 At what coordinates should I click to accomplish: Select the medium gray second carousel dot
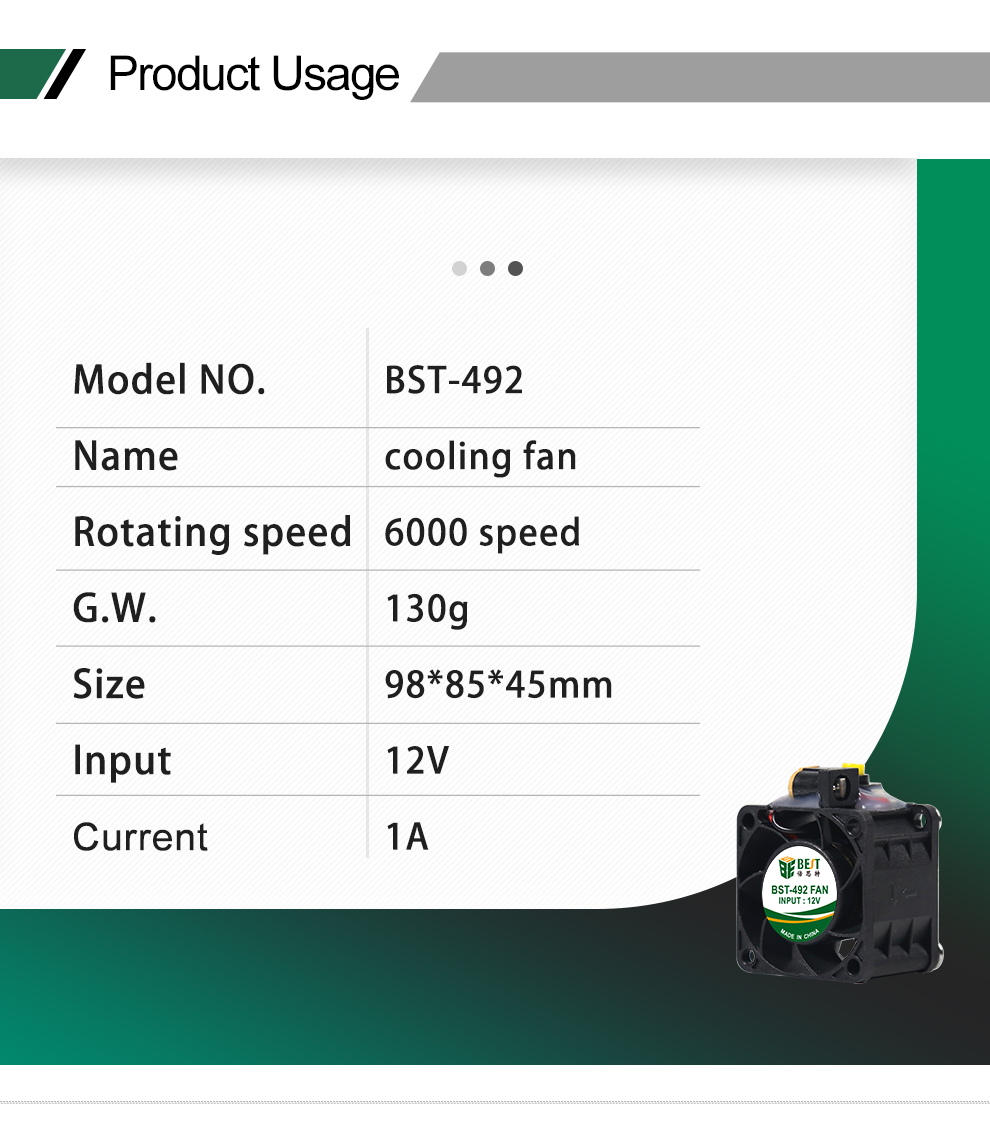click(x=487, y=269)
